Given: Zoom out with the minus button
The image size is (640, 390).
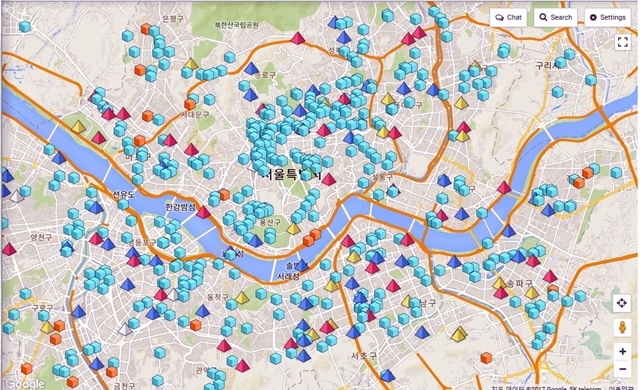Looking at the screenshot, I should click(622, 369).
